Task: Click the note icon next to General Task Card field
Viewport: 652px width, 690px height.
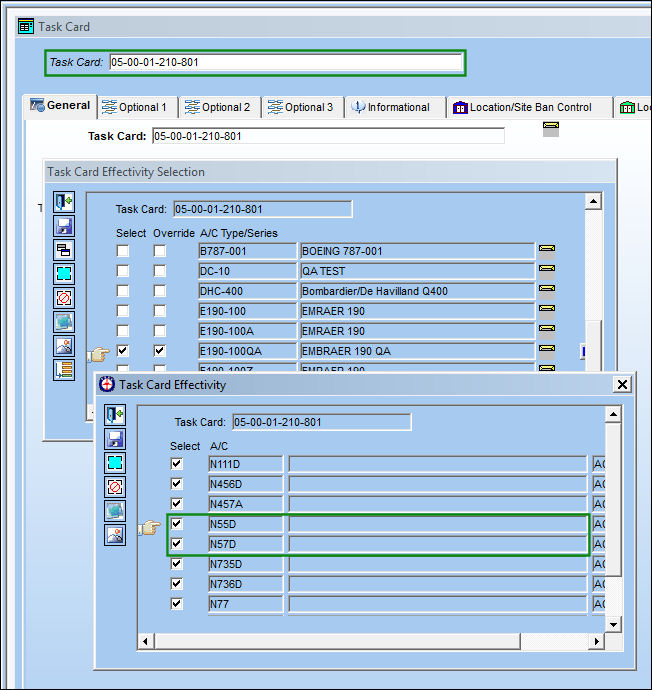Action: click(551, 129)
